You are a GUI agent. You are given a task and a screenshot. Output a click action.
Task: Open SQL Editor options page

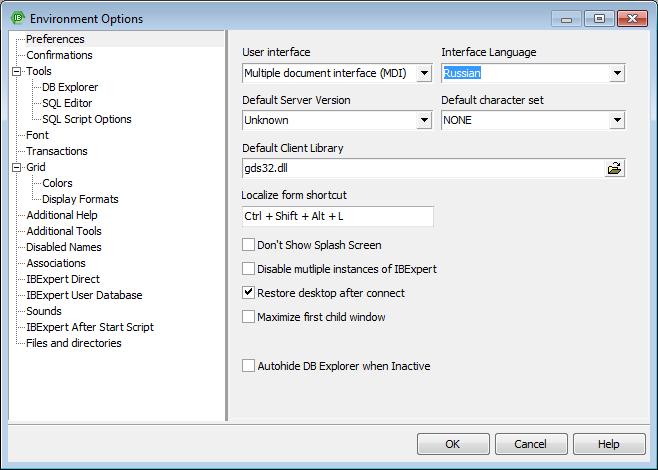point(67,103)
